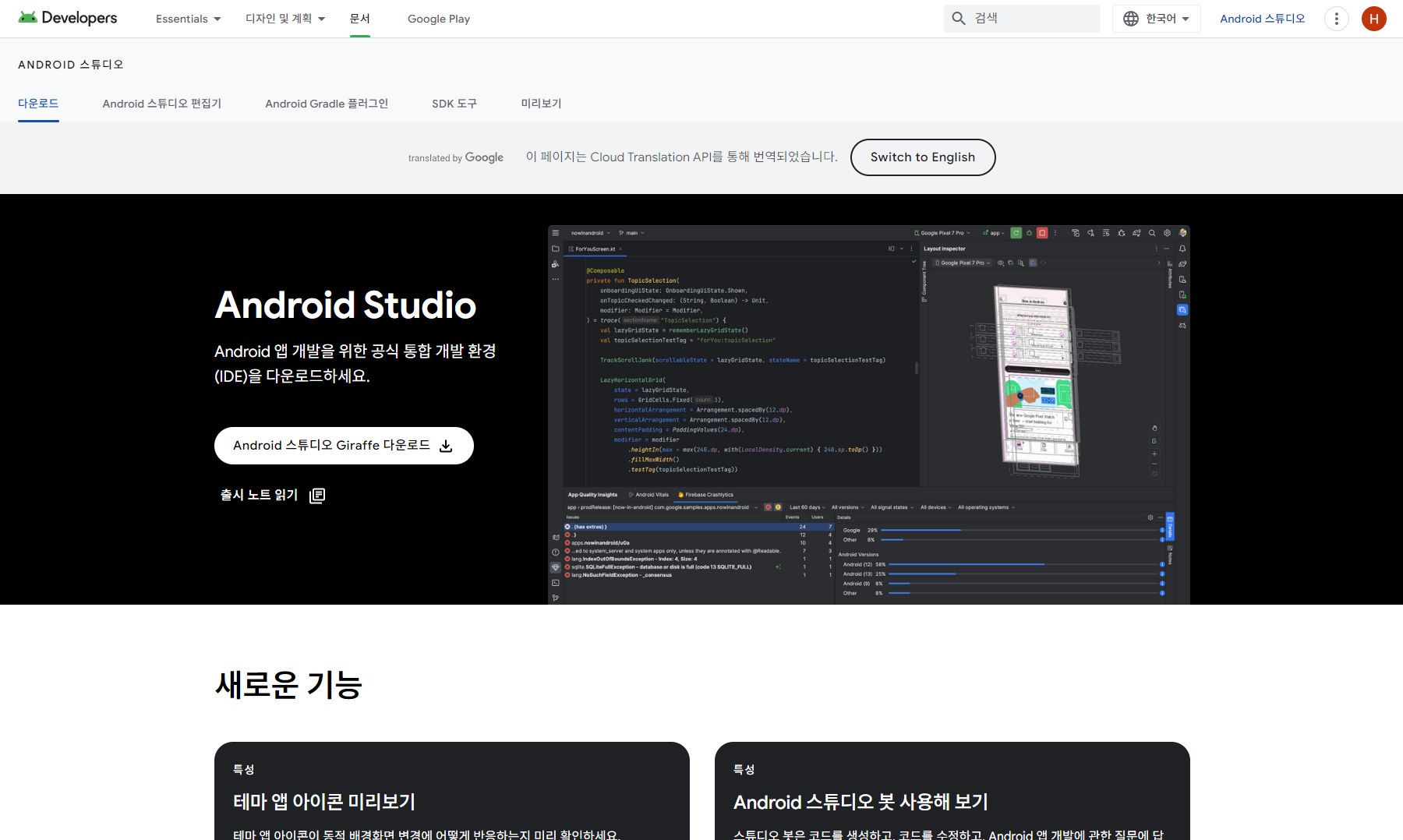Open the 한국어 language selector

1157,19
